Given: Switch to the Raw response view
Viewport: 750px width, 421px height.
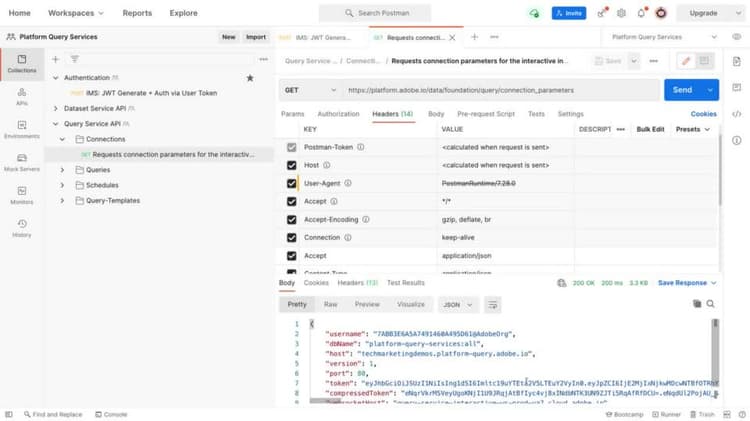Looking at the screenshot, I should 331,304.
